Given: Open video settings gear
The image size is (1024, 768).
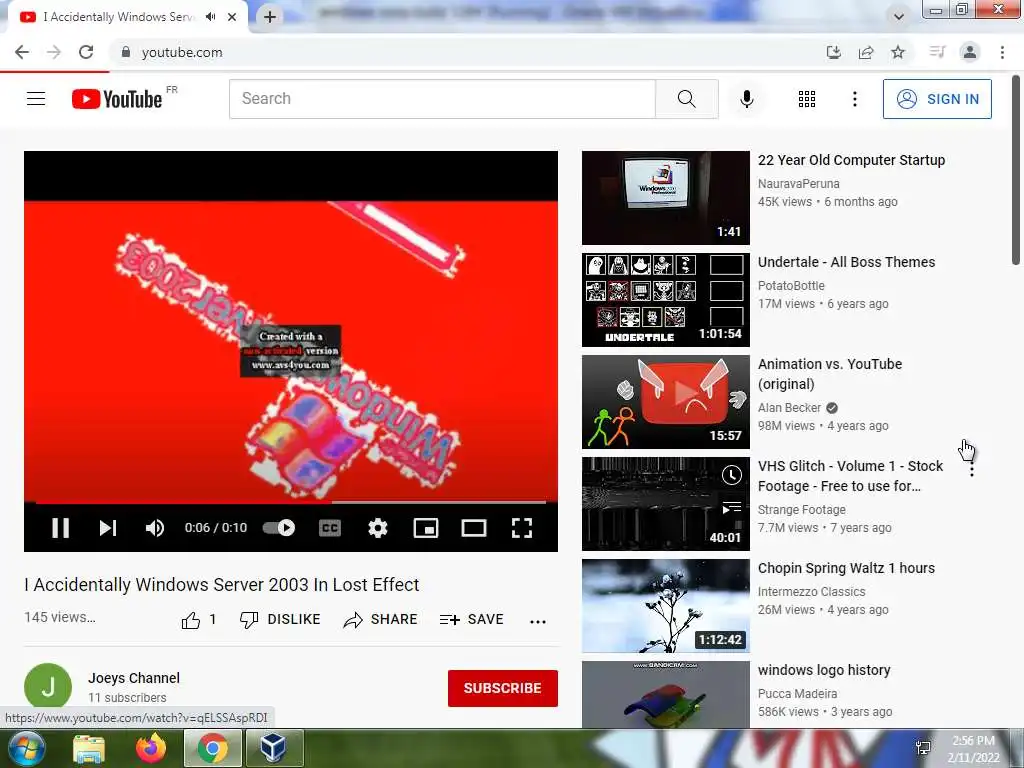Looking at the screenshot, I should (x=377, y=528).
